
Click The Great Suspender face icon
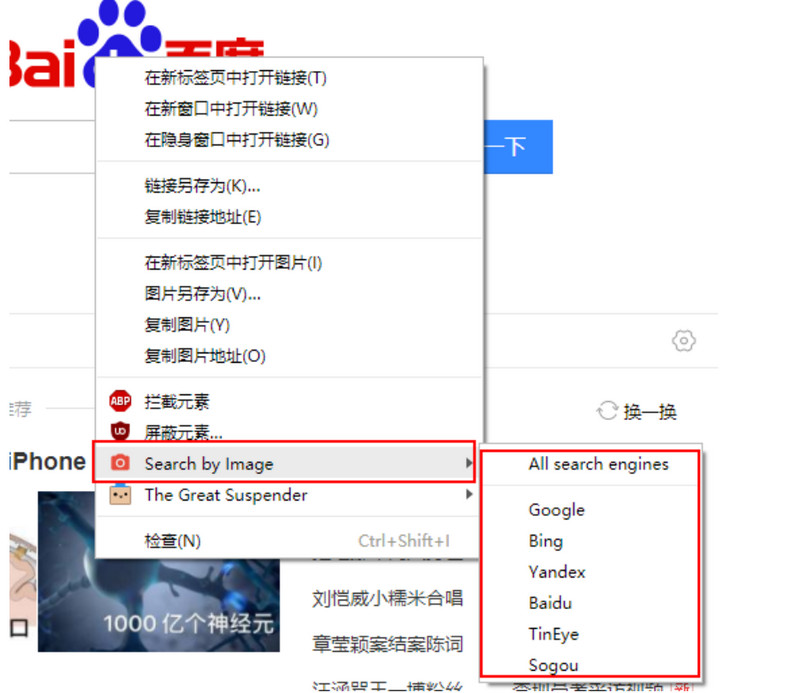pyautogui.click(x=120, y=494)
